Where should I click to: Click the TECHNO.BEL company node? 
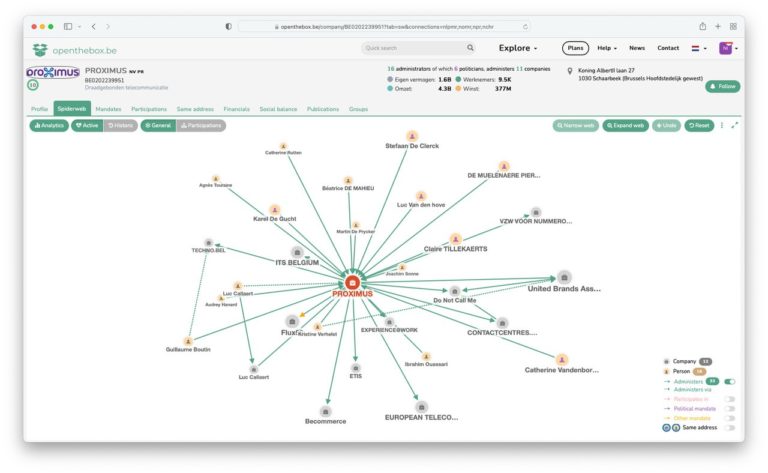click(209, 243)
